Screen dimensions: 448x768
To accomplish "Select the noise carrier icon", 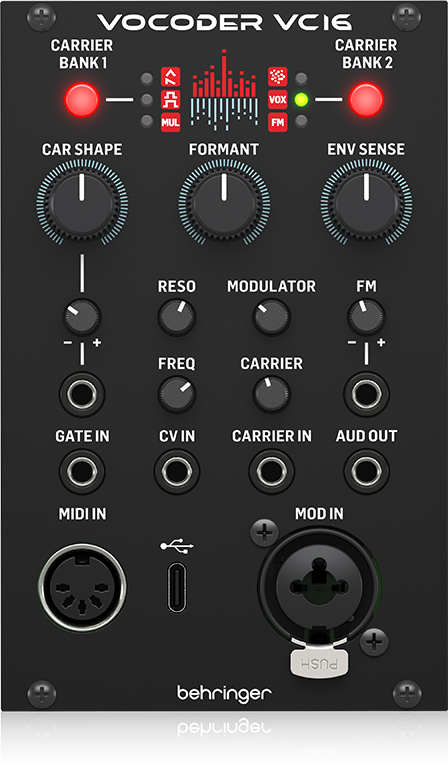I will point(278,77).
